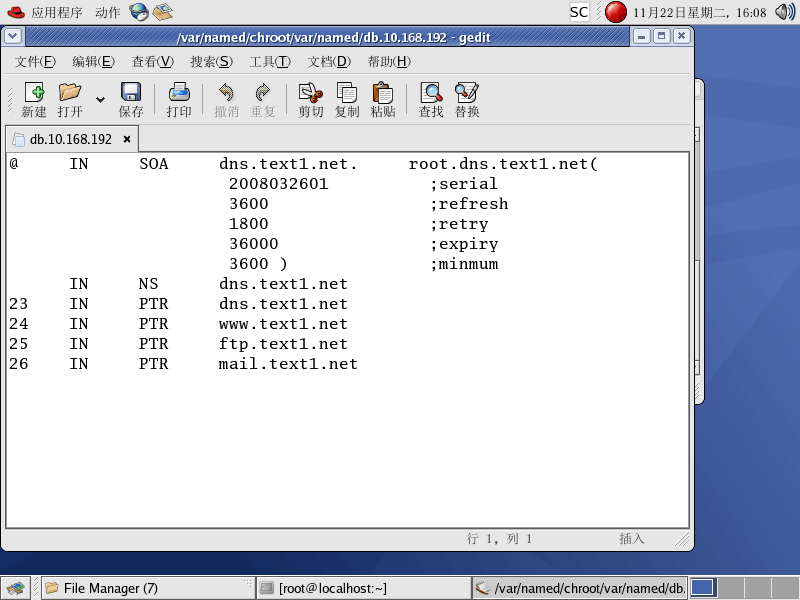Print the document using the 打印 icon
The height and width of the screenshot is (600, 800).
179,100
